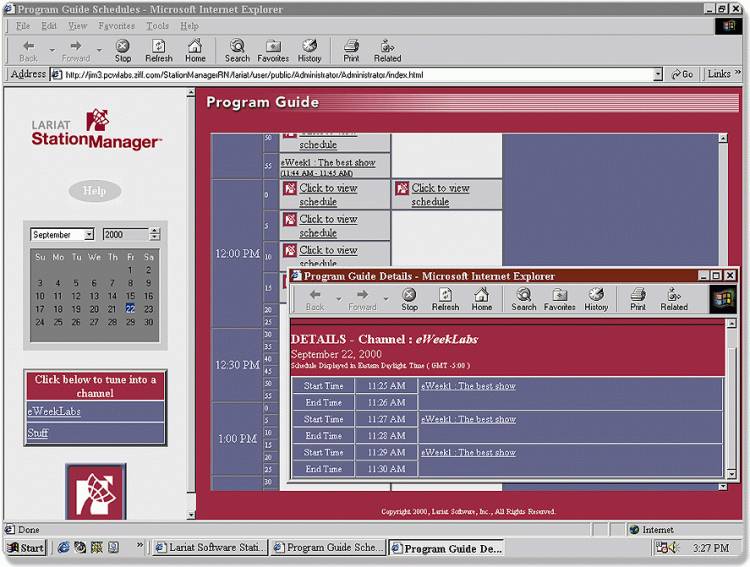The image size is (750, 567).
Task: Tune into the Stuff channel
Action: [x=37, y=433]
